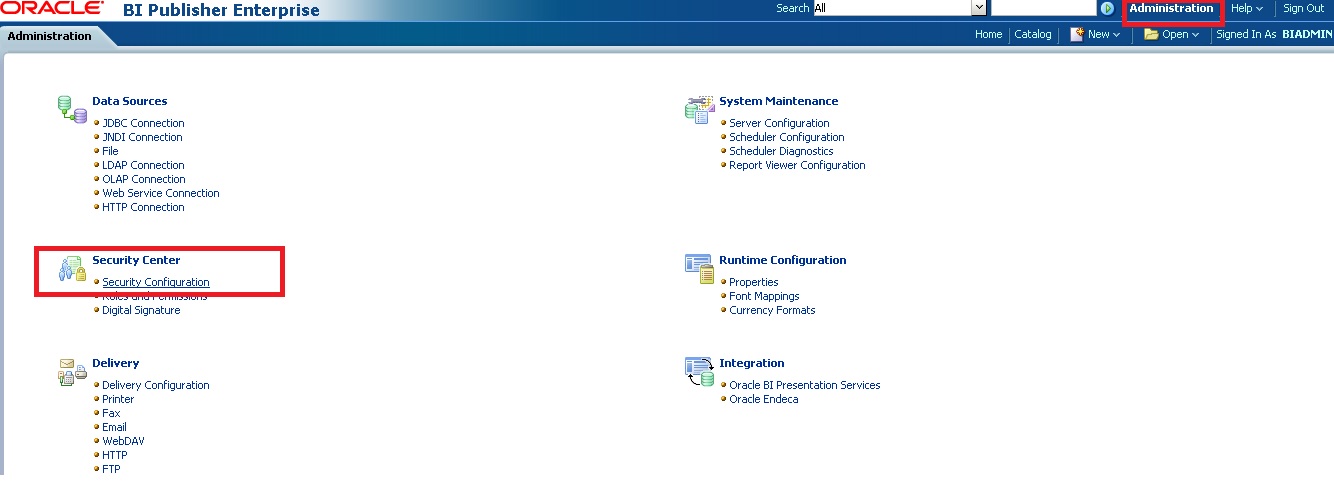Open Digital Signature
Viewport: 1334px width, 498px height.
tap(141, 310)
